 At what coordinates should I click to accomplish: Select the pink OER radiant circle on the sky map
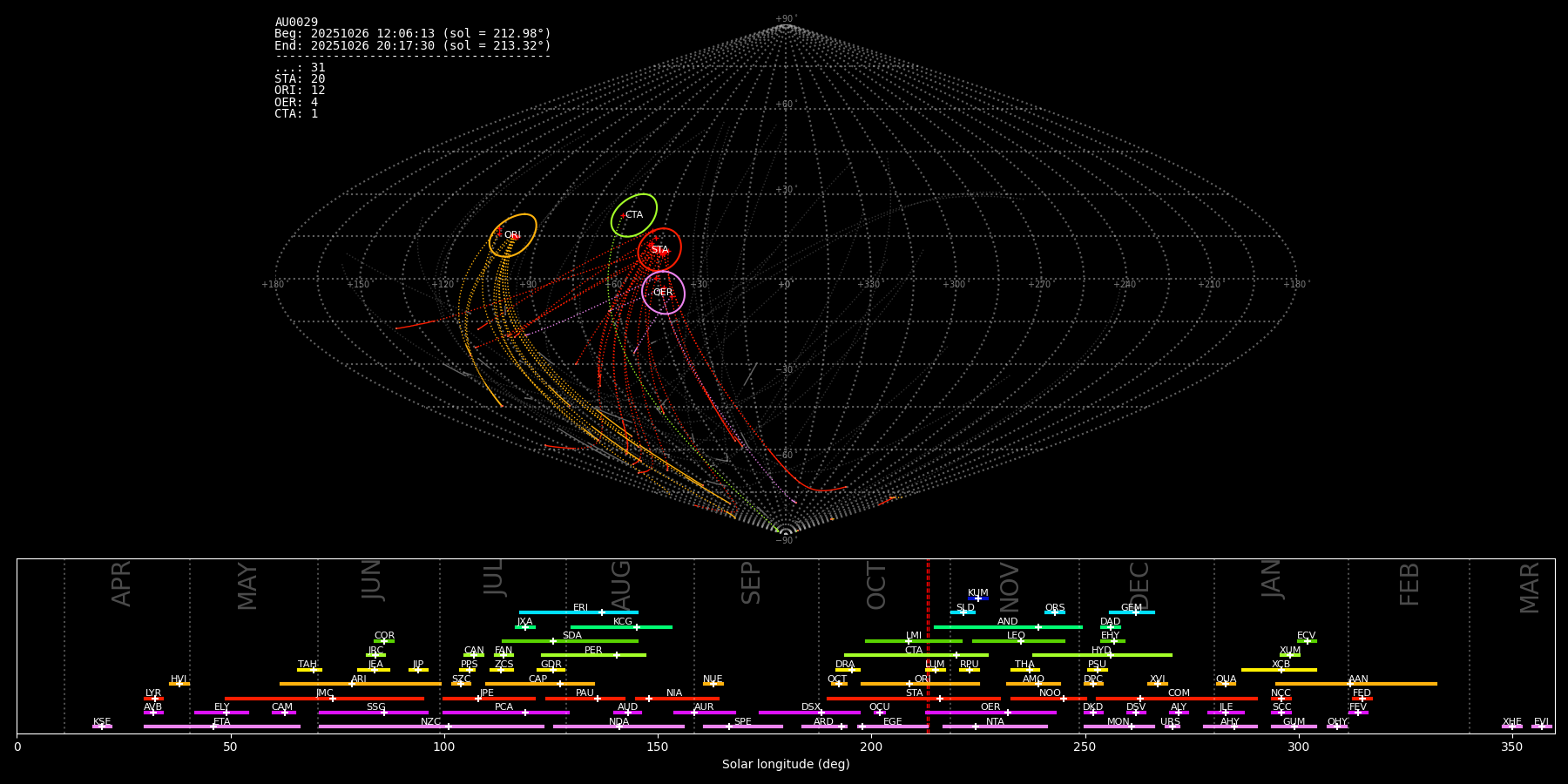663,293
